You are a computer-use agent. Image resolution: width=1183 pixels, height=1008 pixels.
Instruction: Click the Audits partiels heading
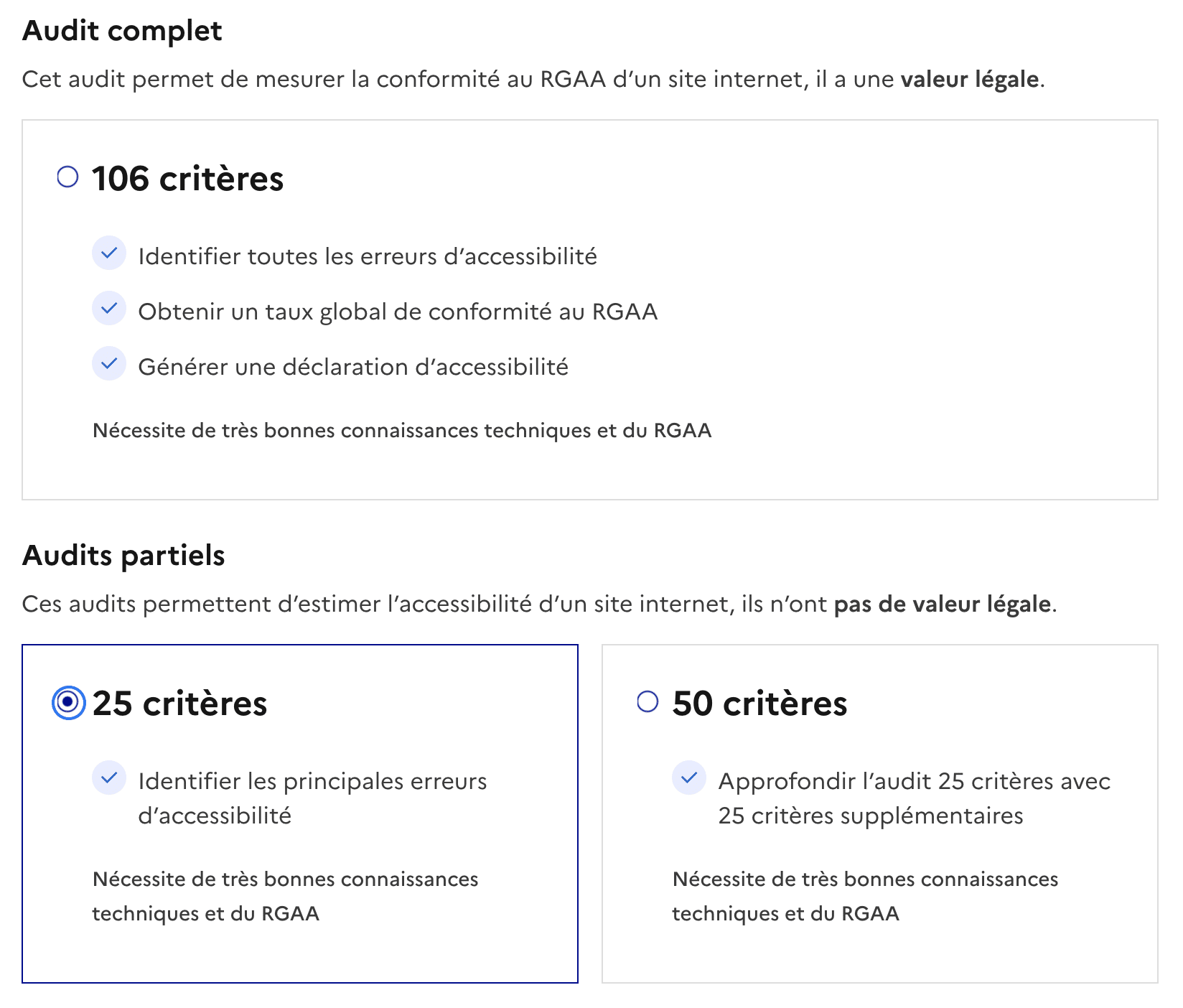coord(123,556)
